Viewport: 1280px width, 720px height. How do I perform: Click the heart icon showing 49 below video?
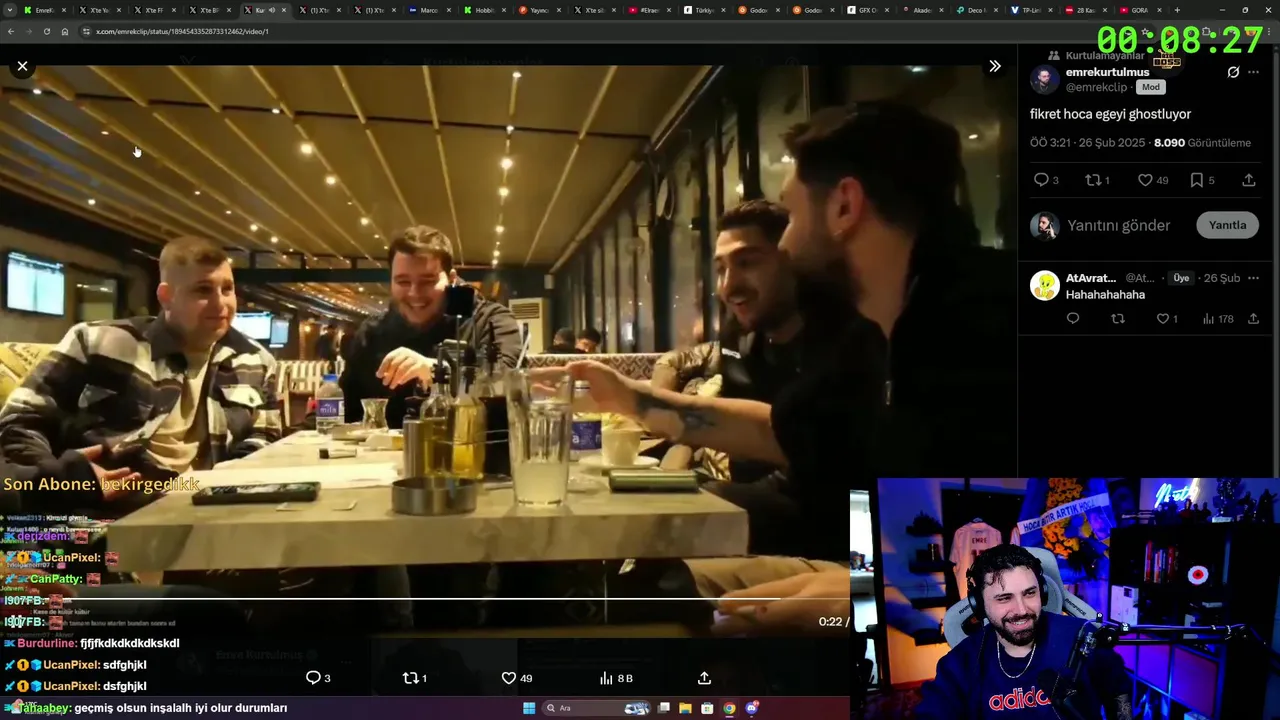point(516,678)
